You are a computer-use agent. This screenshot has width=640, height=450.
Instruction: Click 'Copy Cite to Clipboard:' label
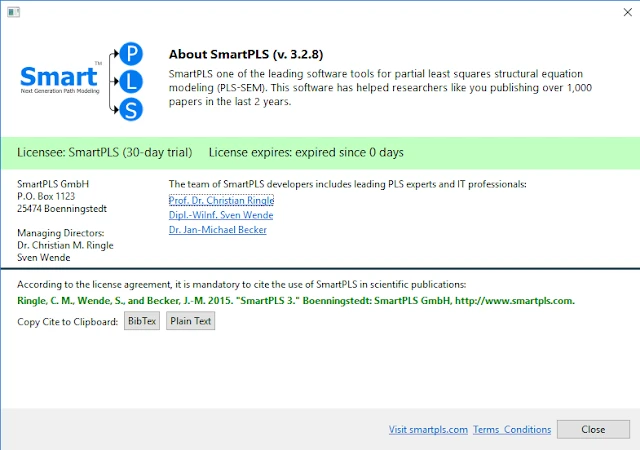point(68,322)
